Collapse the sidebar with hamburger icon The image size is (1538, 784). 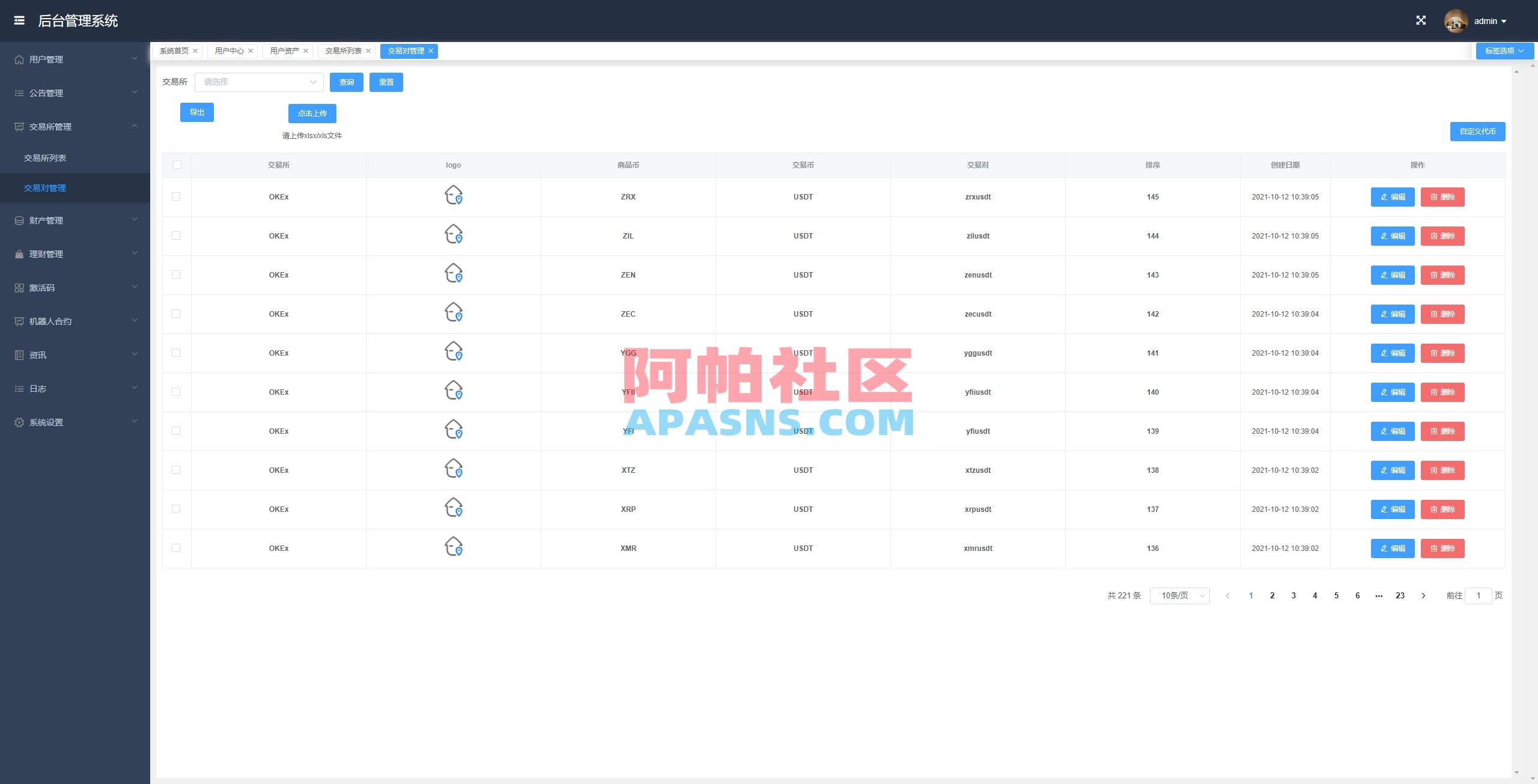tap(19, 20)
